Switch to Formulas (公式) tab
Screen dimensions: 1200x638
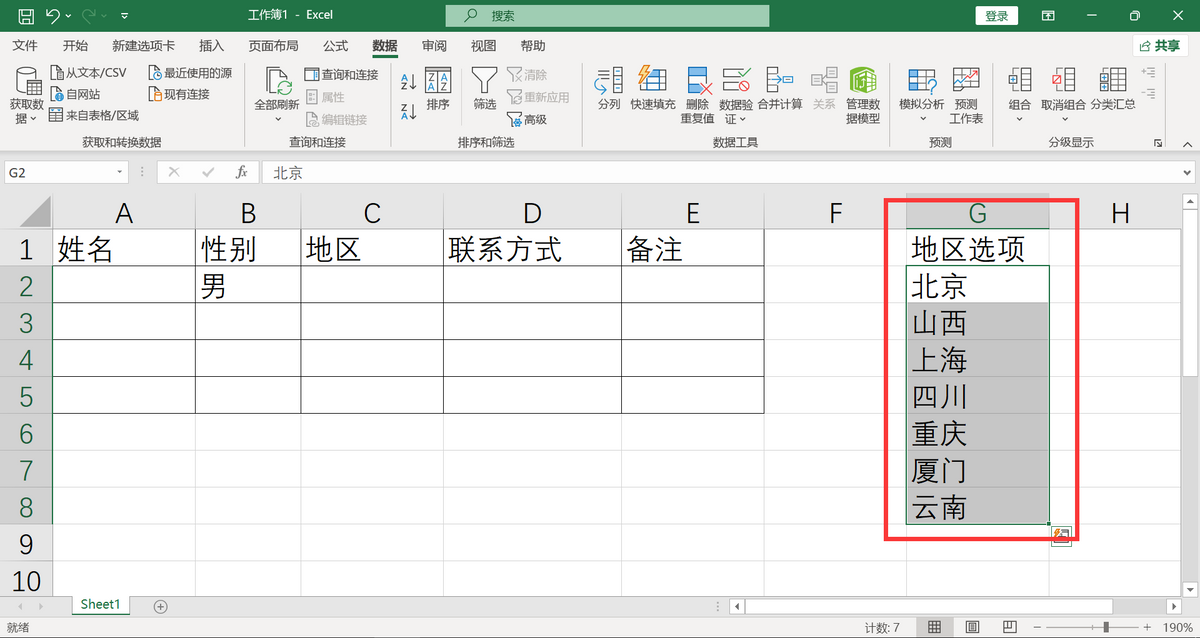click(336, 46)
